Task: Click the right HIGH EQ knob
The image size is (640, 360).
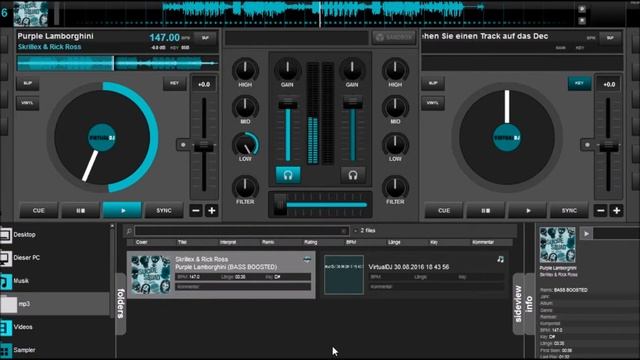Action: point(395,69)
